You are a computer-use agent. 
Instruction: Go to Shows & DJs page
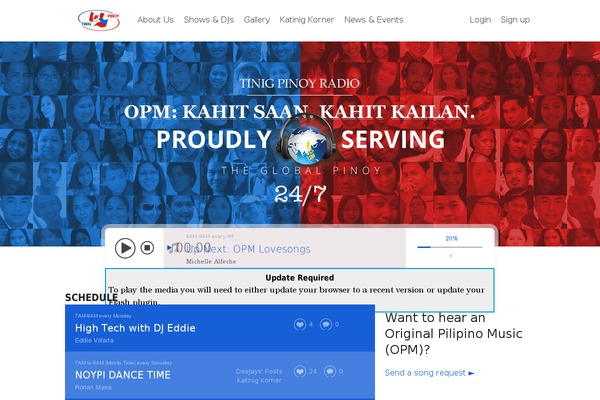(209, 20)
